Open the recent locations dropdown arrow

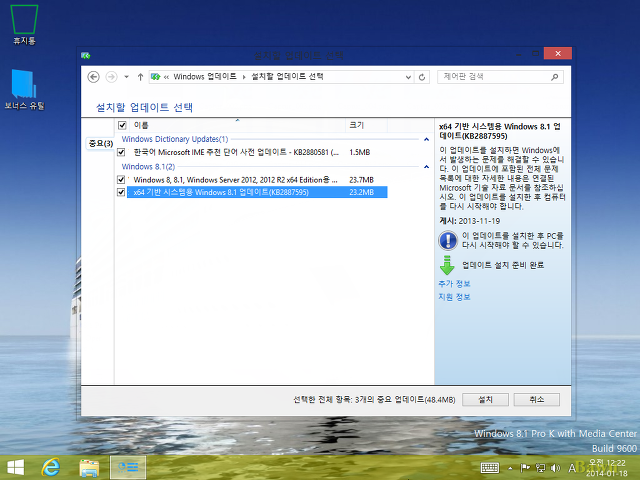127,77
